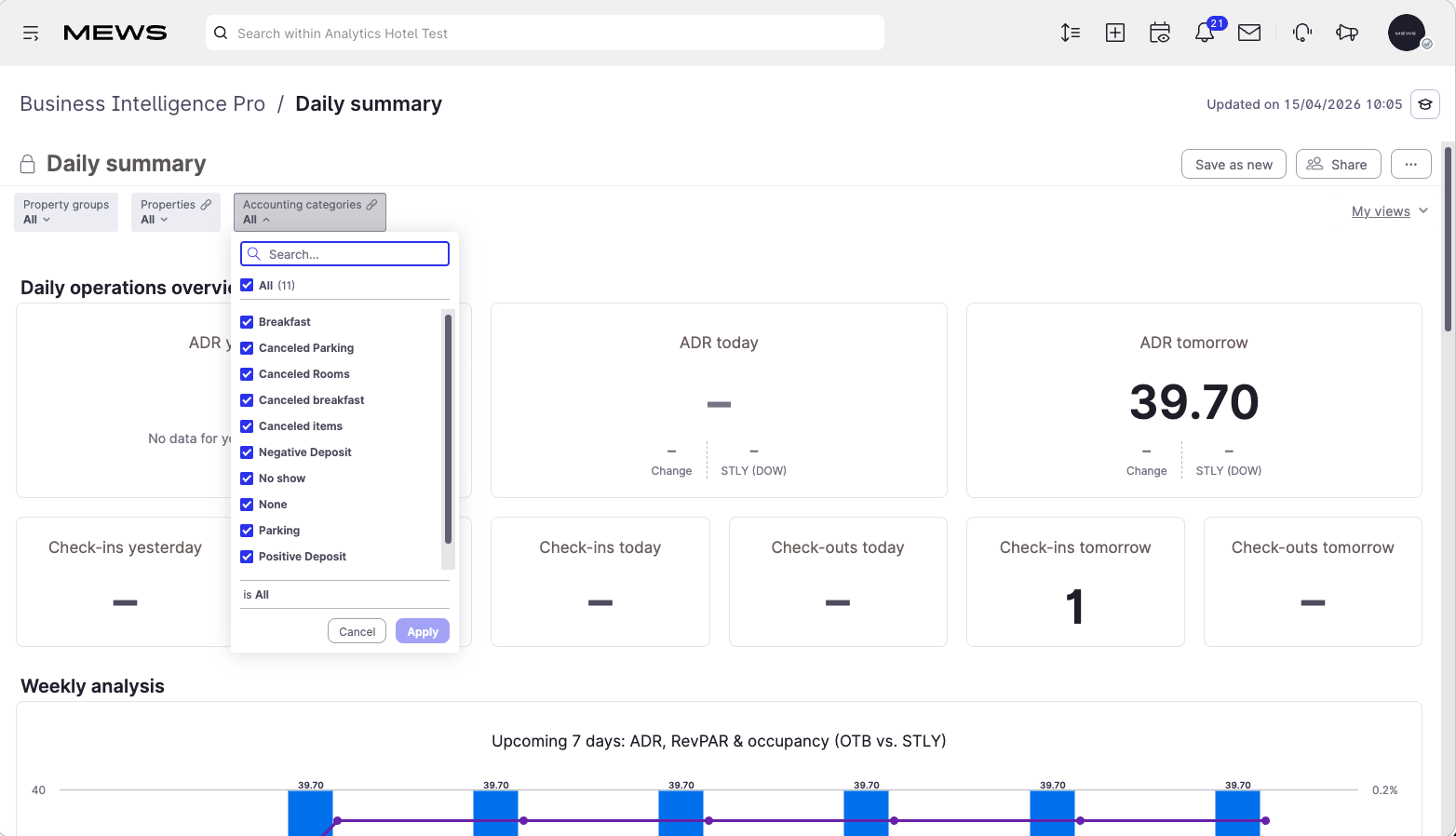Cancel the accounting categories selection
1456x836 pixels.
[x=357, y=631]
